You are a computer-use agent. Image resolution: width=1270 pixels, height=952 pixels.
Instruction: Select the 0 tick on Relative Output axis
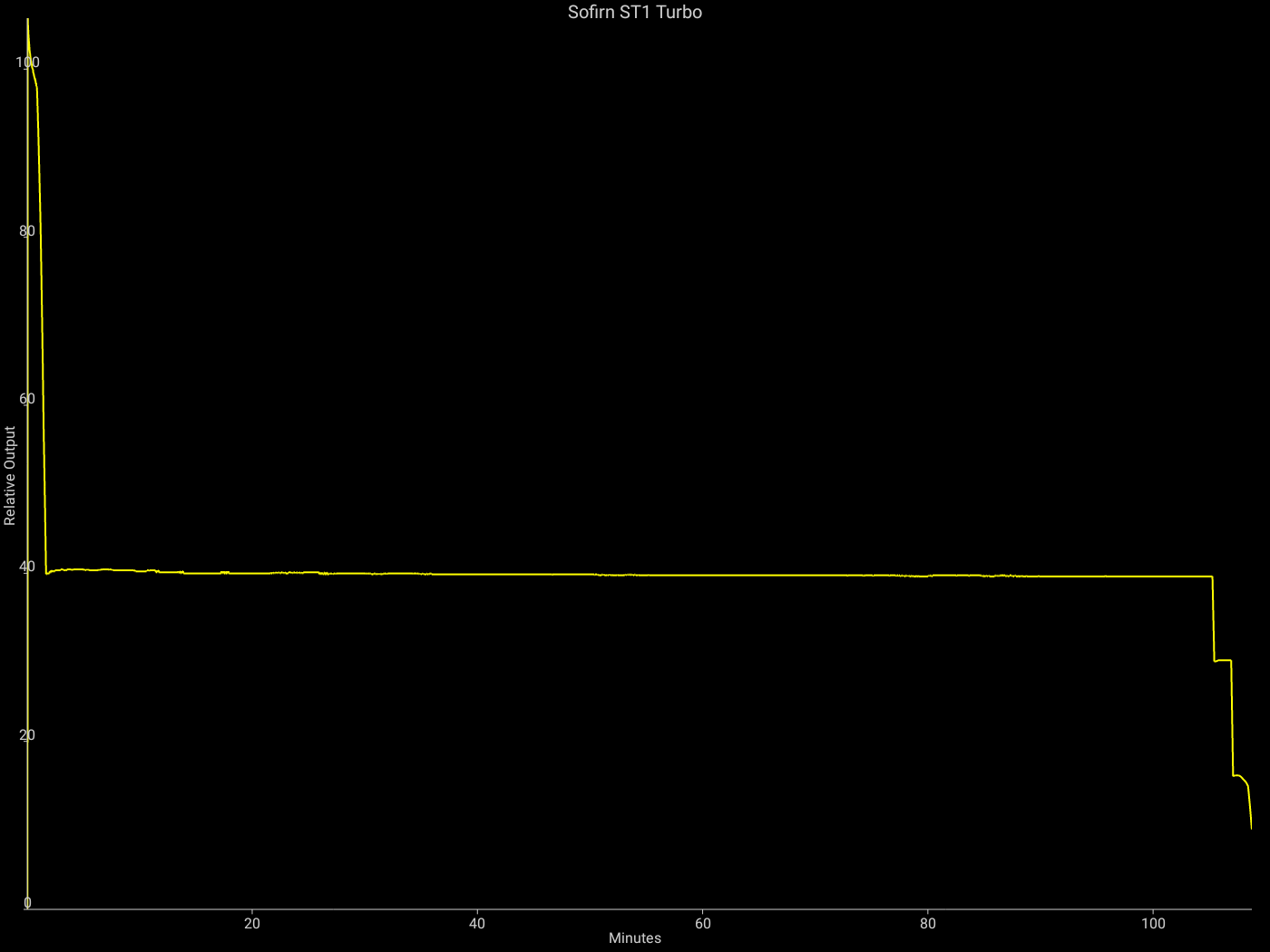click(27, 902)
